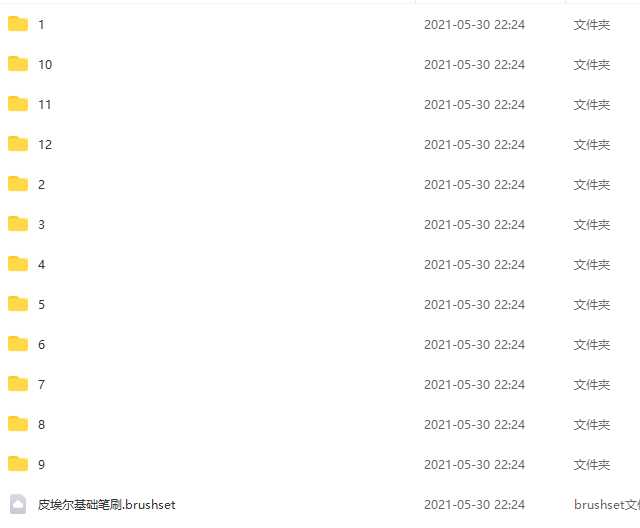This screenshot has width=640, height=528.
Task: Click the folder 5 icon
Action: [18, 304]
